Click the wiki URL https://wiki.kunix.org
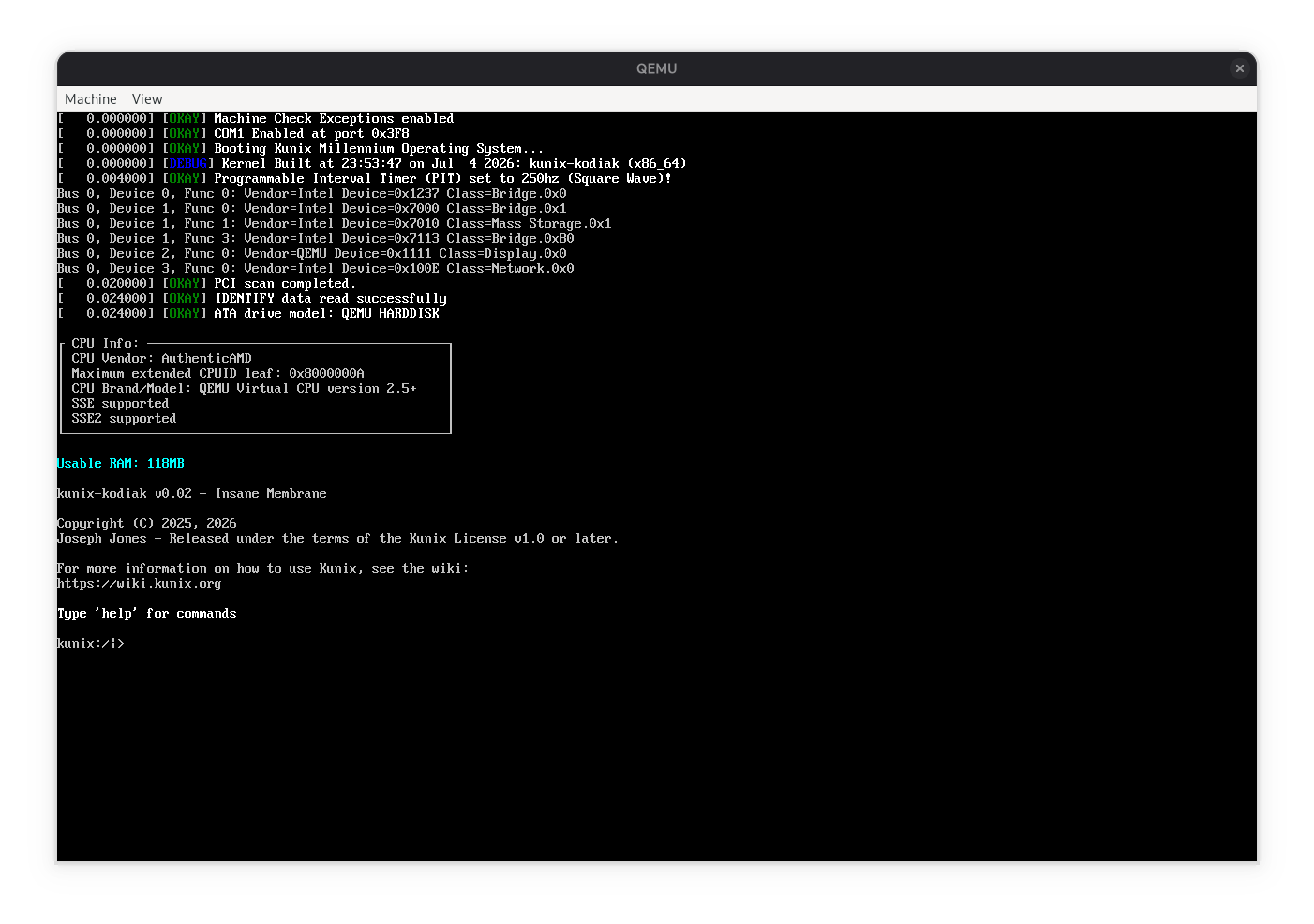 (x=140, y=584)
